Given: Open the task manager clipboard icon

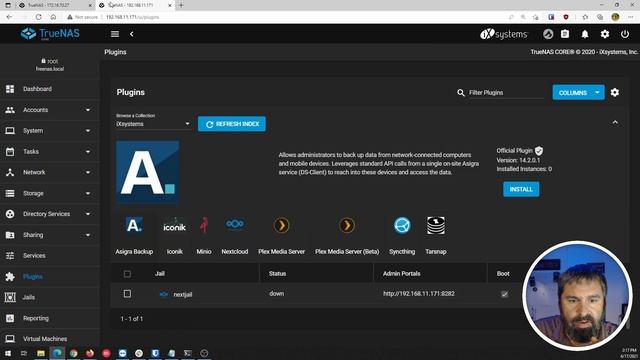Looking at the screenshot, I should click(x=565, y=34).
